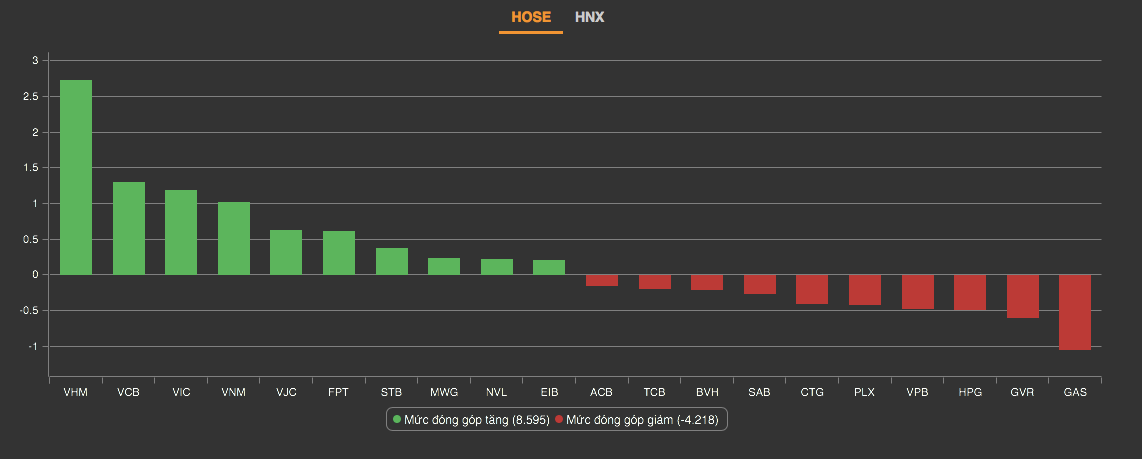This screenshot has height=459, width=1142.
Task: Select the FPT green bar
Action: coord(339,253)
